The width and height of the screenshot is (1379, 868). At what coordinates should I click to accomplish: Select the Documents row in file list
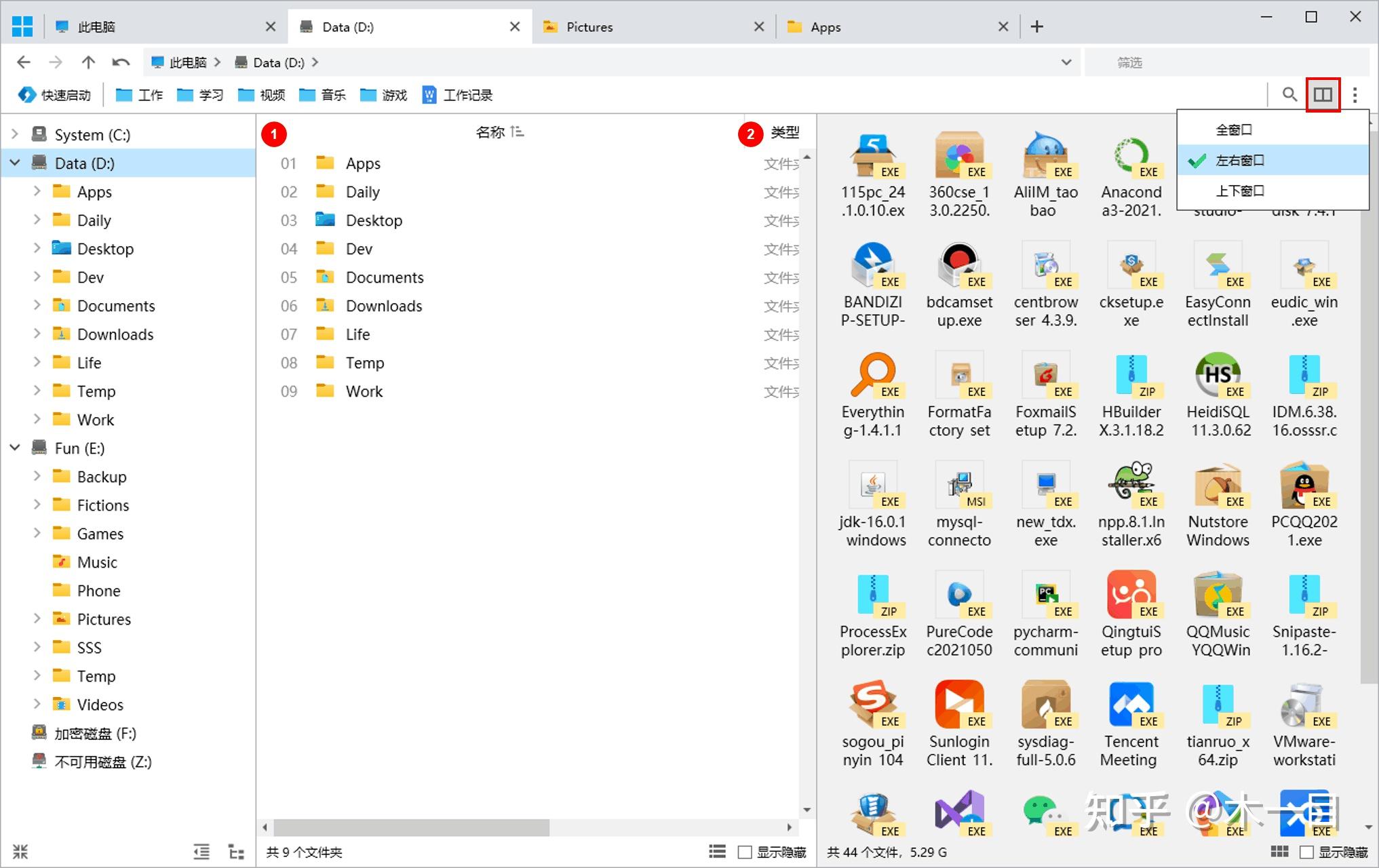pyautogui.click(x=529, y=277)
